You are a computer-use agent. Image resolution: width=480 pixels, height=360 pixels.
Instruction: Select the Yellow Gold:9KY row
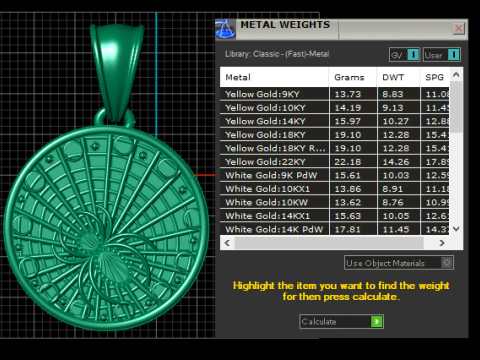point(335,94)
